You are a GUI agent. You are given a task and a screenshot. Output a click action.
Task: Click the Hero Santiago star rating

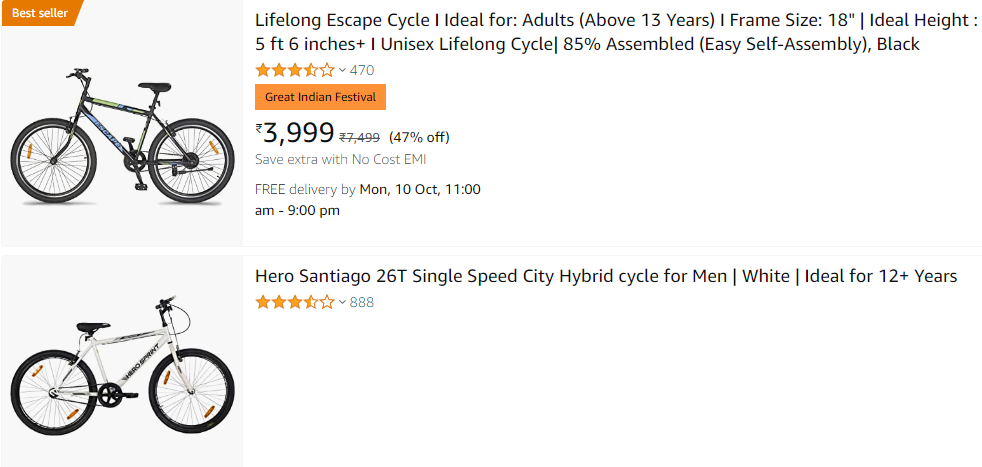coord(295,302)
